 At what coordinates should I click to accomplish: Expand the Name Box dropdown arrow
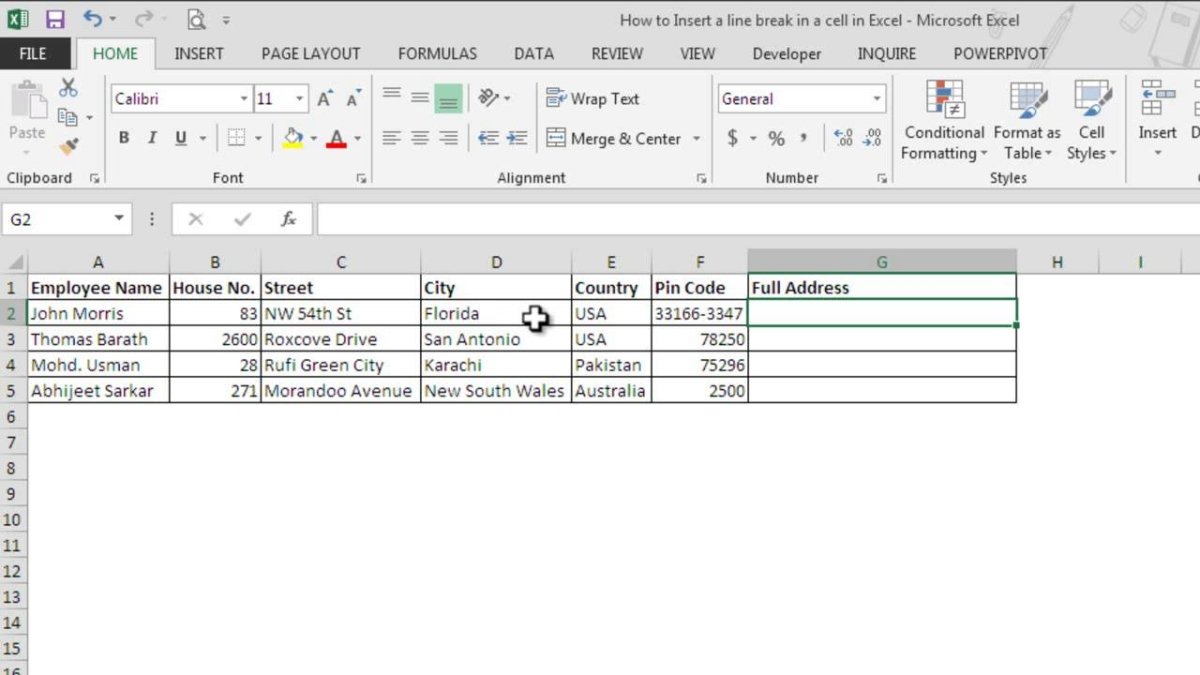pyautogui.click(x=119, y=219)
